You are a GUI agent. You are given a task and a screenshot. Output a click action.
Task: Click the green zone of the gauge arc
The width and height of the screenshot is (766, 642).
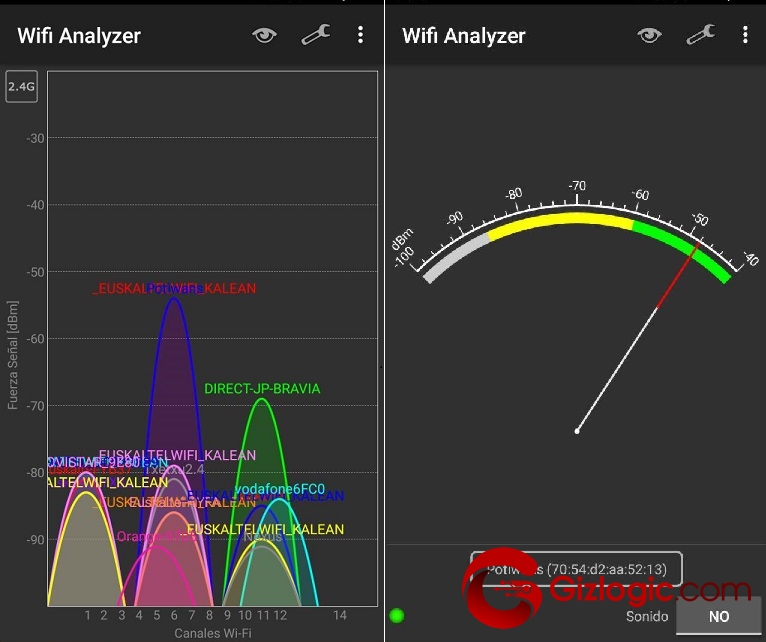pos(681,247)
